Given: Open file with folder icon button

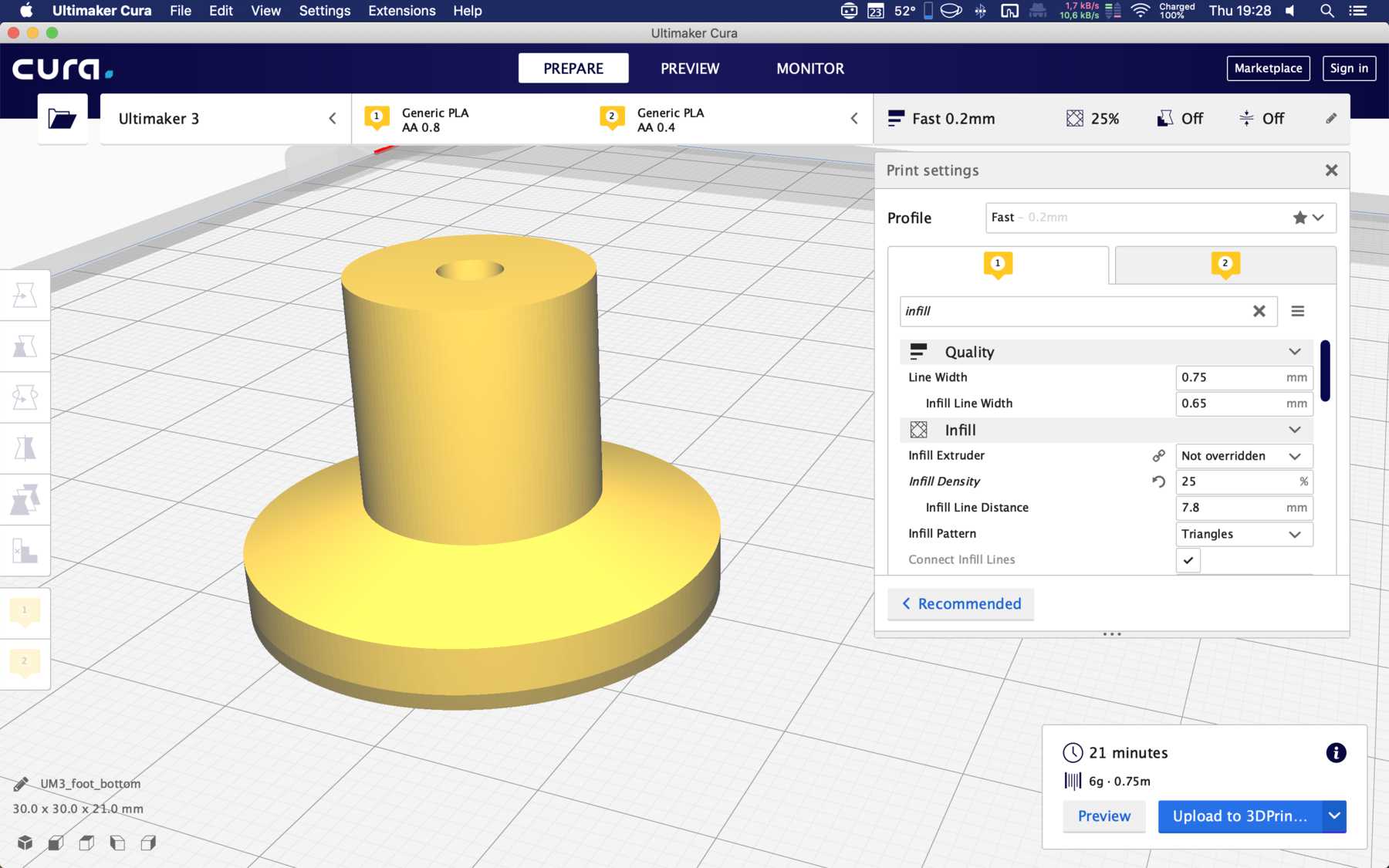Looking at the screenshot, I should (x=63, y=119).
